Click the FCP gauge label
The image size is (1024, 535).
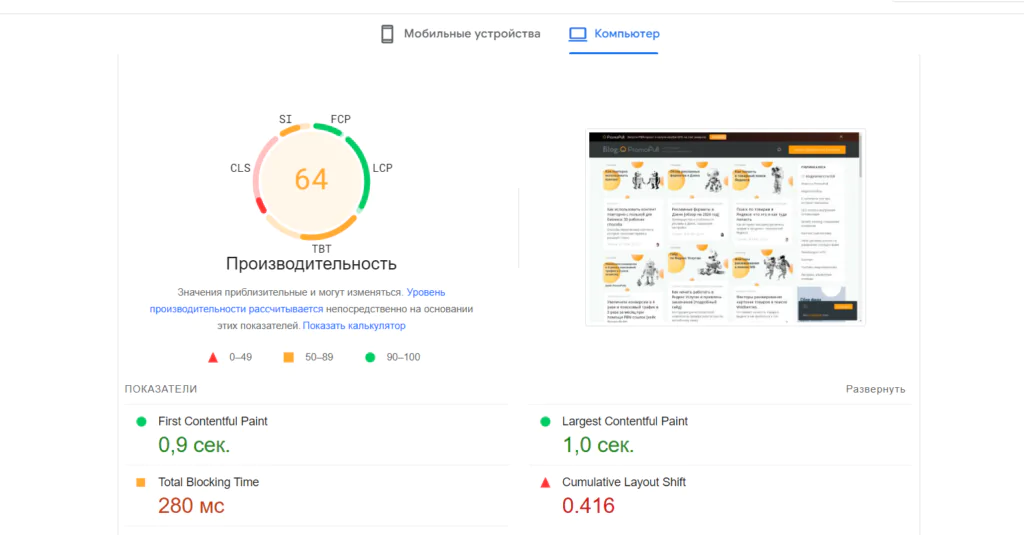point(341,119)
